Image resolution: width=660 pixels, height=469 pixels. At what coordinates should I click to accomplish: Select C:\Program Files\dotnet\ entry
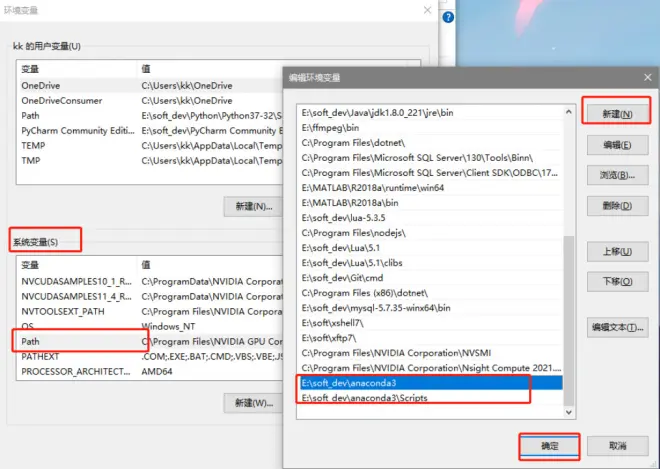tap(429, 143)
